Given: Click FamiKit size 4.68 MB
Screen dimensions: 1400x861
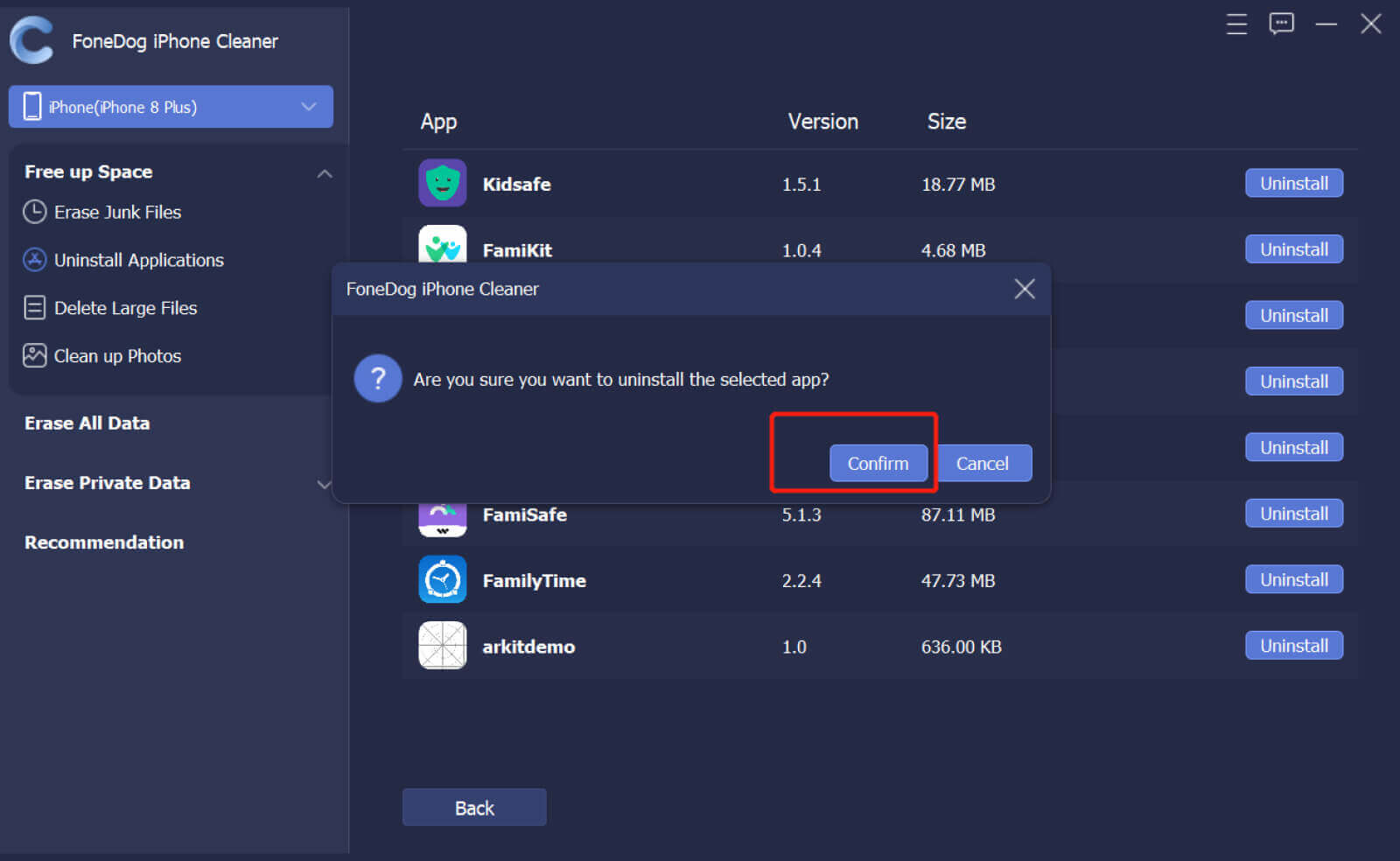Looking at the screenshot, I should pyautogui.click(x=953, y=250).
